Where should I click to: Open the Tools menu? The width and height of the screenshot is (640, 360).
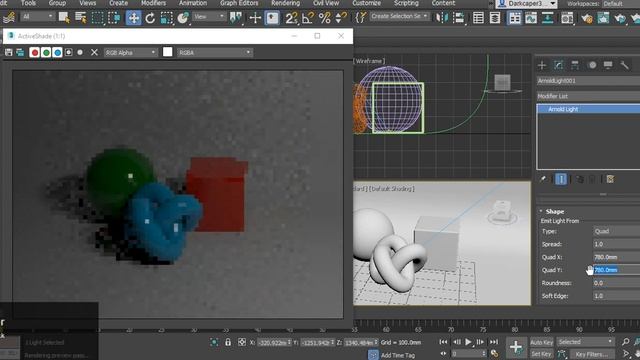(x=28, y=3)
